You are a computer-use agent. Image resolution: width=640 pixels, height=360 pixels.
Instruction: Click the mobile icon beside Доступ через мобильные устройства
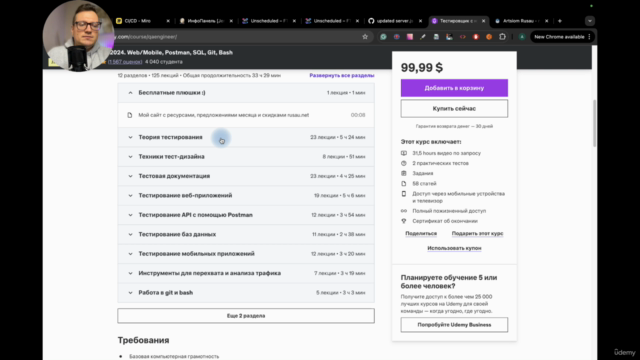404,194
